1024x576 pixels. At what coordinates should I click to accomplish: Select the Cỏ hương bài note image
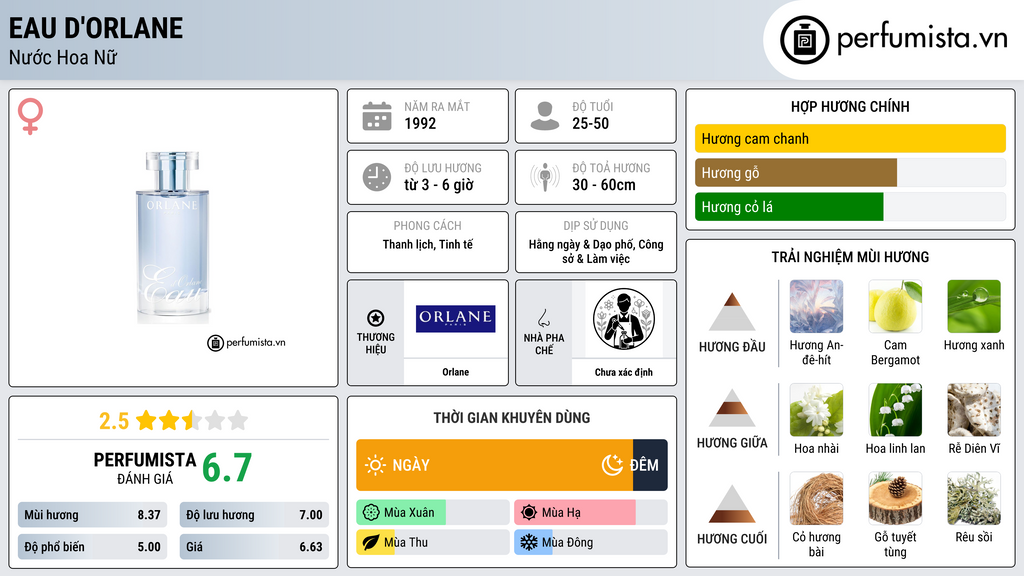coord(816,498)
